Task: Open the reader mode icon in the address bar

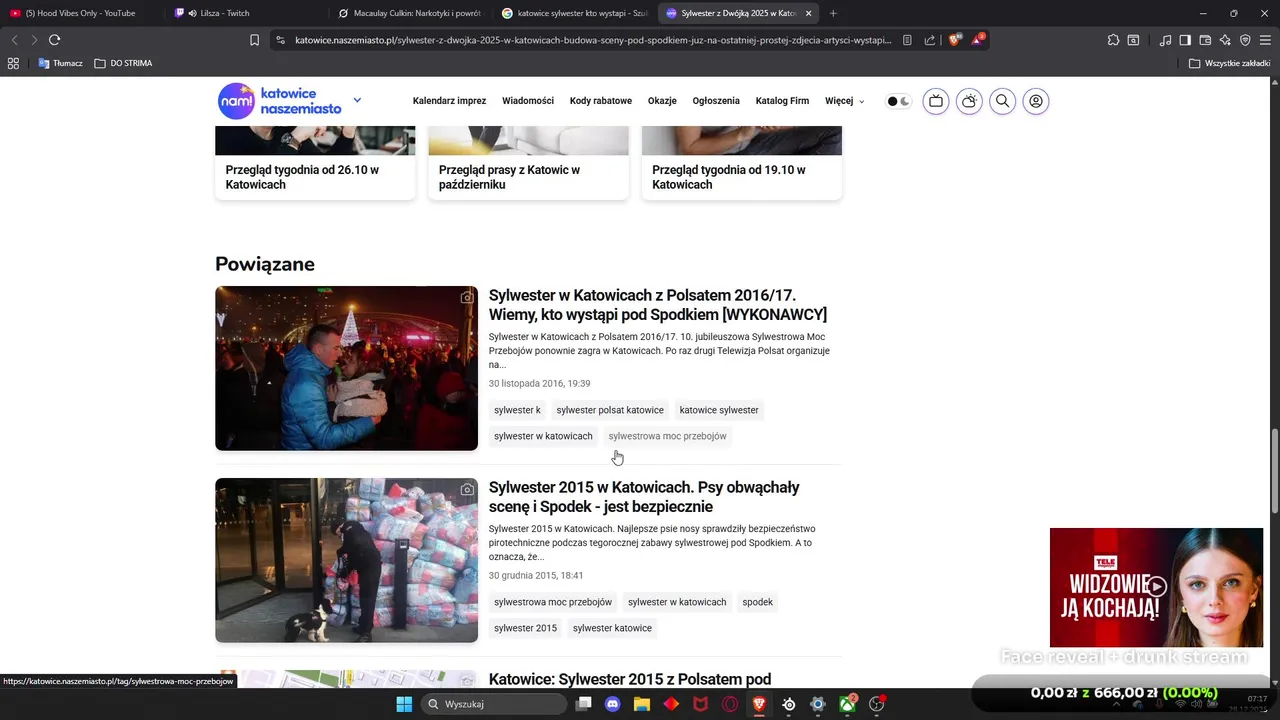Action: [907, 40]
